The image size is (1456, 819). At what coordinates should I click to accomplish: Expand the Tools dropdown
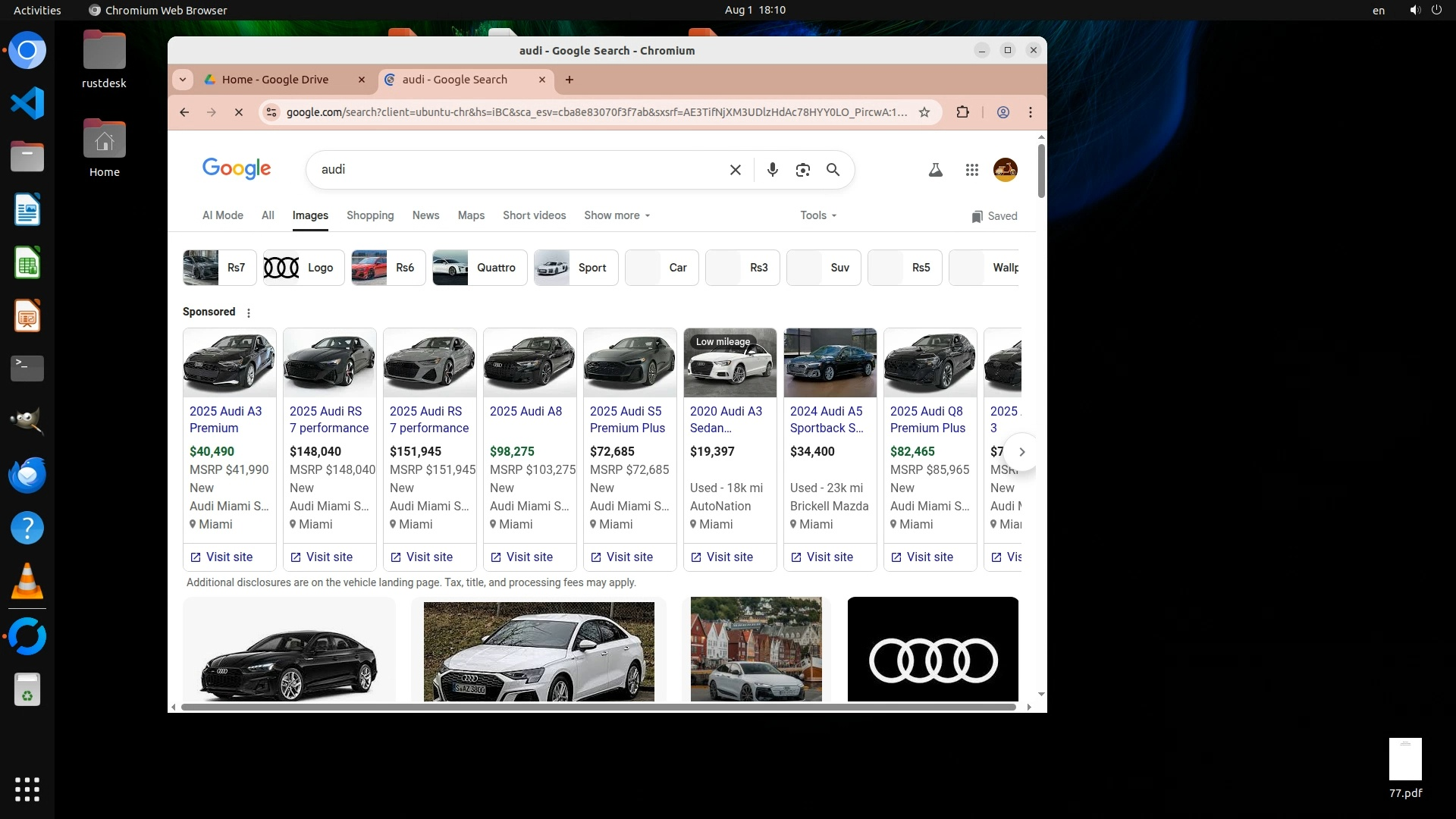pos(818,215)
